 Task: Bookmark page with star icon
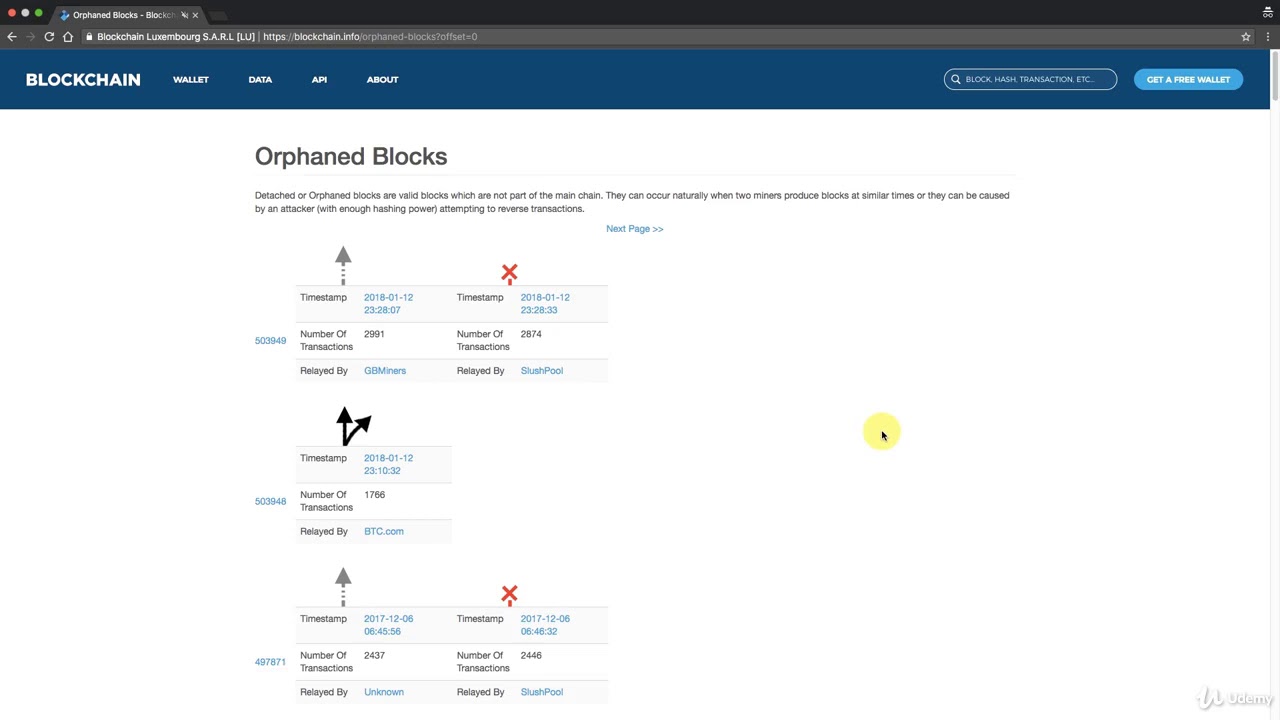tap(1246, 37)
